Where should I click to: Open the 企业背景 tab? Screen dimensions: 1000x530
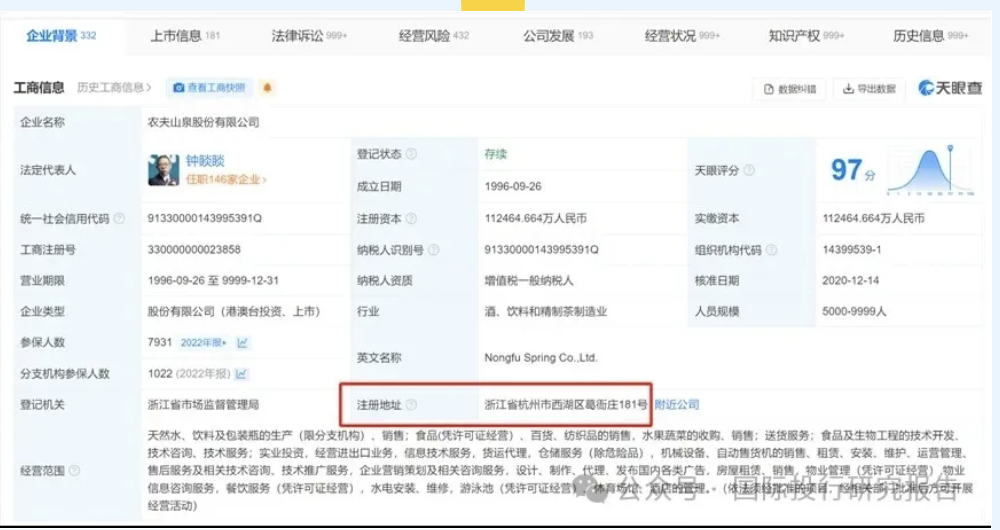point(61,36)
